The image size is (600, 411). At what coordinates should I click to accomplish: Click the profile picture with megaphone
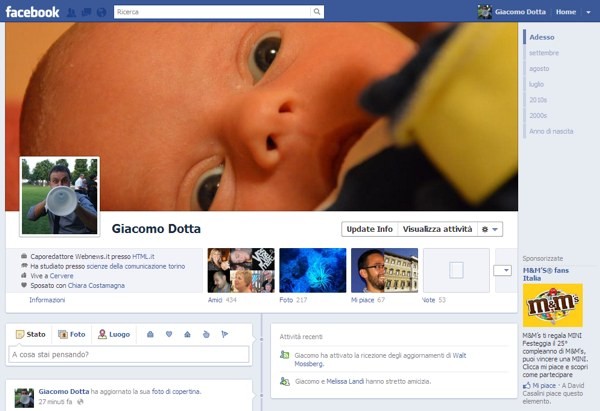point(59,196)
